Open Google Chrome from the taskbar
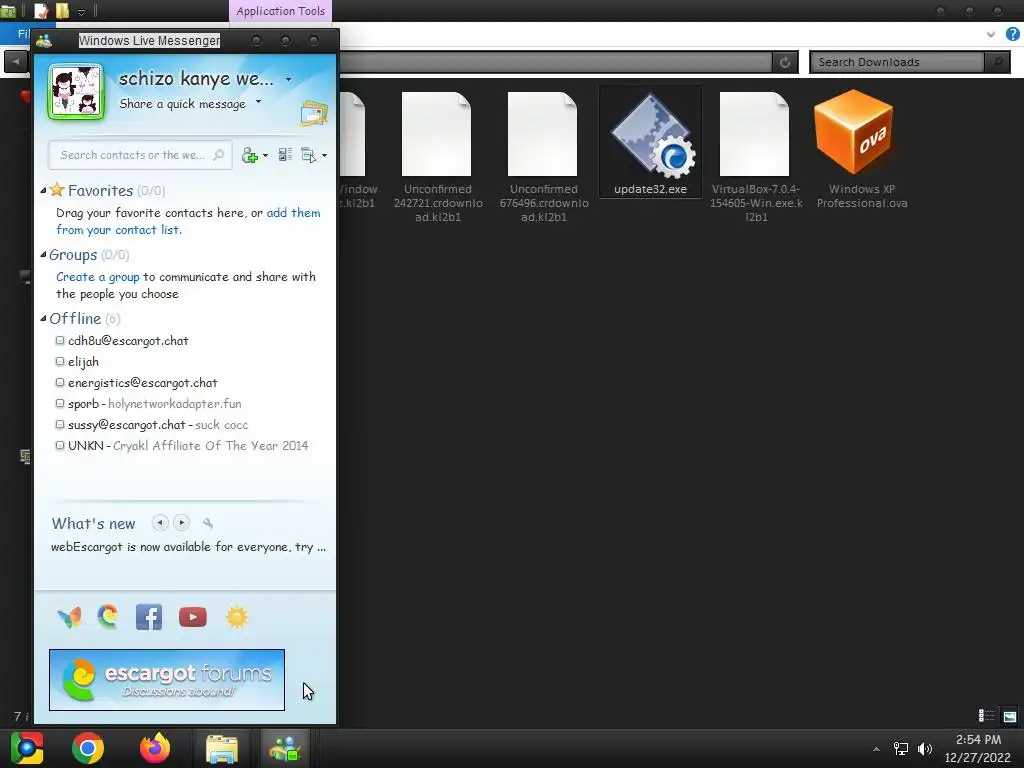The image size is (1024, 768). (x=88, y=748)
